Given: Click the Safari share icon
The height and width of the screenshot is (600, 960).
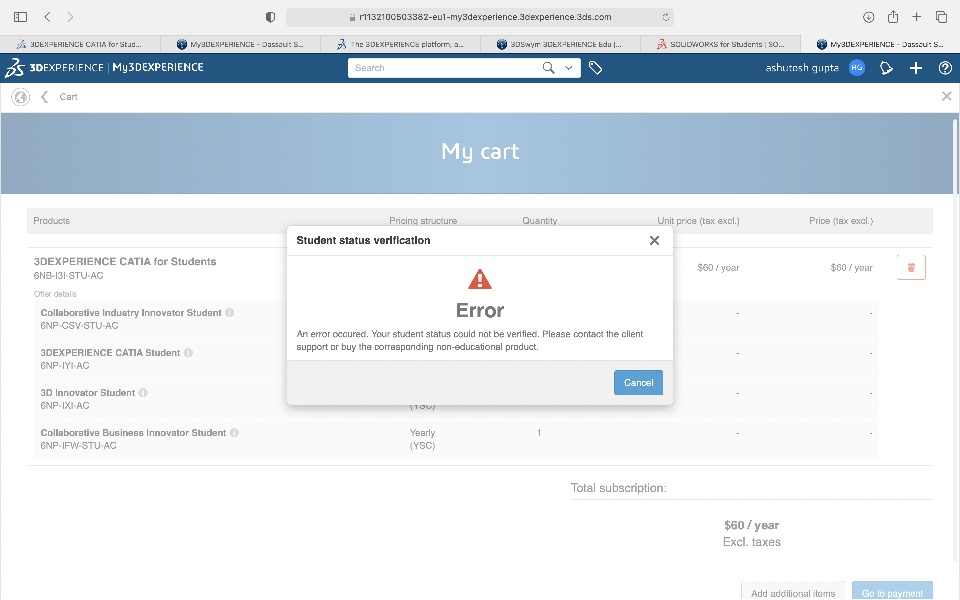Looking at the screenshot, I should pyautogui.click(x=893, y=17).
